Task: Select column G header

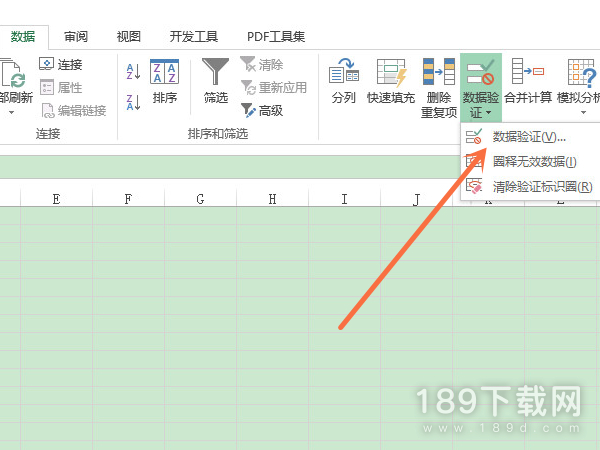Action: tap(200, 199)
